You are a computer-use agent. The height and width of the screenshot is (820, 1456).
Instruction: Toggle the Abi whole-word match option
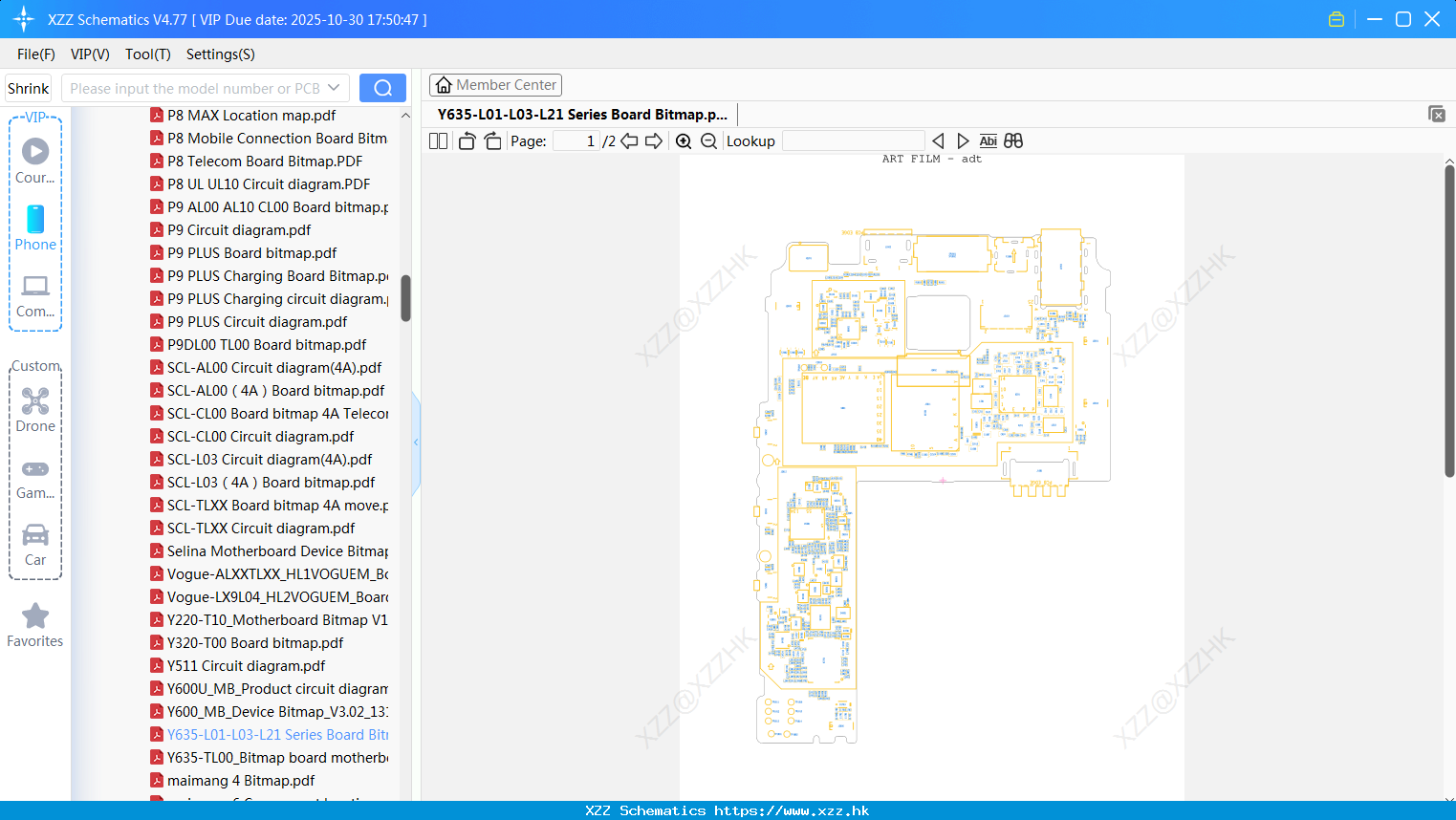coord(989,140)
